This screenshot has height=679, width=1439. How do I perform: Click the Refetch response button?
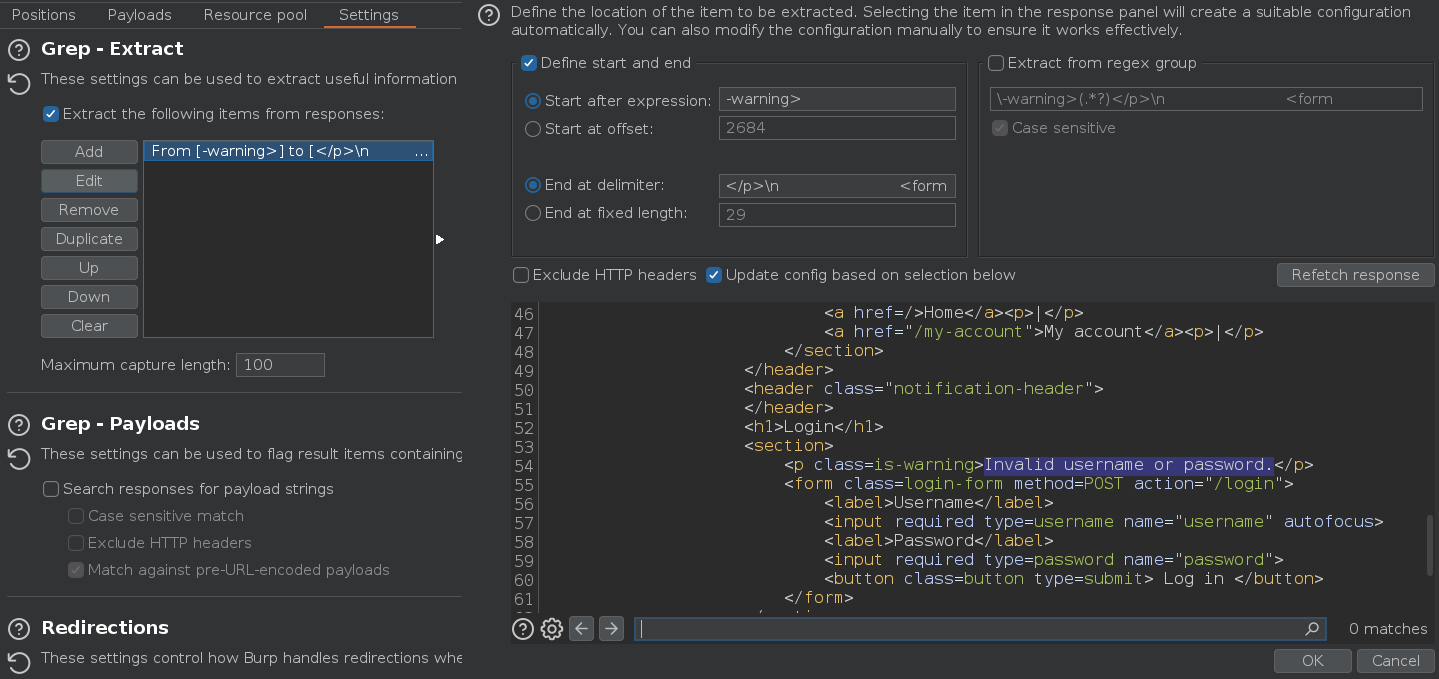pyautogui.click(x=1354, y=275)
